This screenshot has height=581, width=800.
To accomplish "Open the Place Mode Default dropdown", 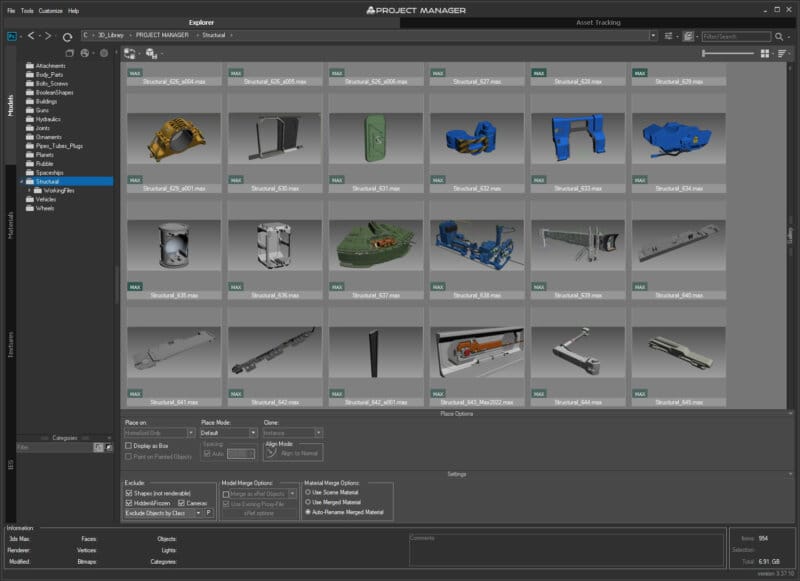I will (228, 433).
